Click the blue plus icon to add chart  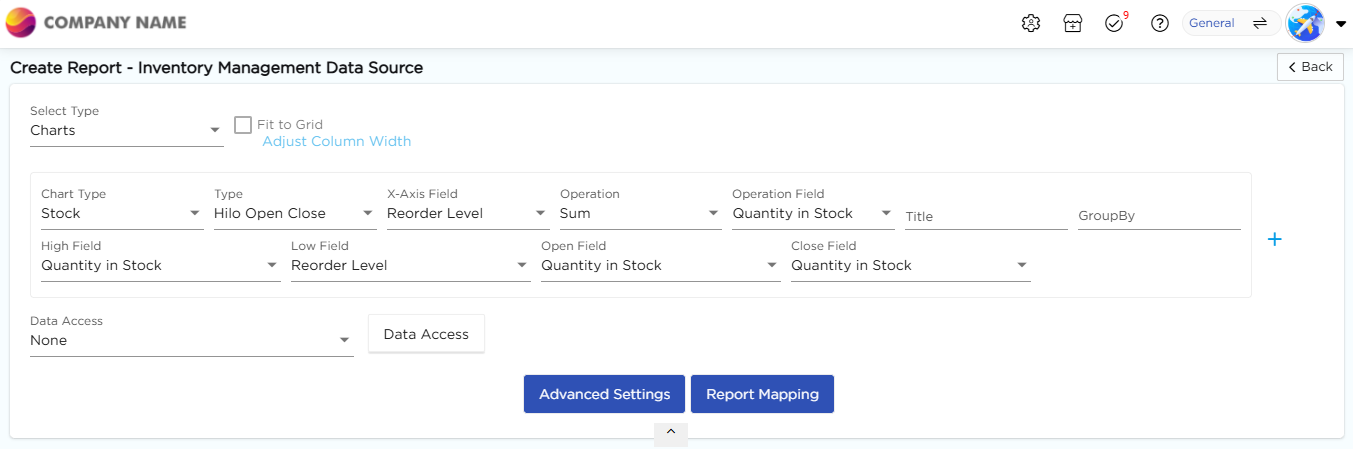(x=1274, y=240)
